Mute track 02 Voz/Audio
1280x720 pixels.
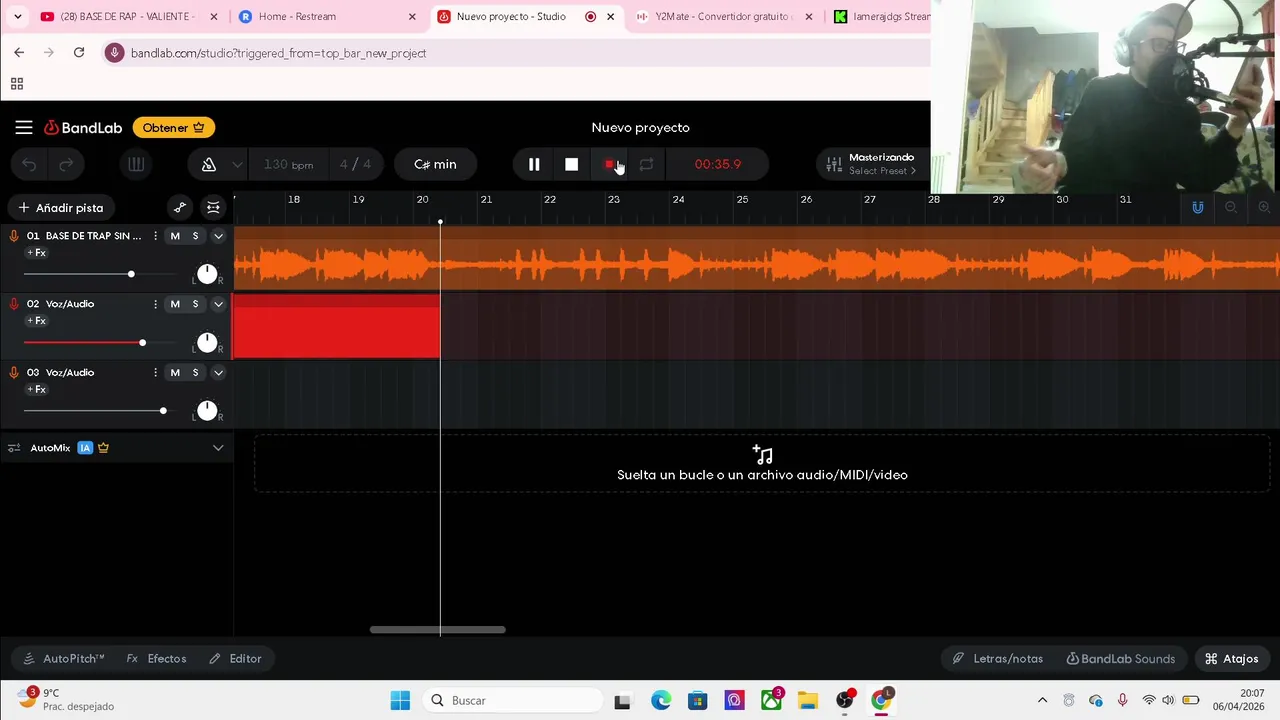point(175,304)
